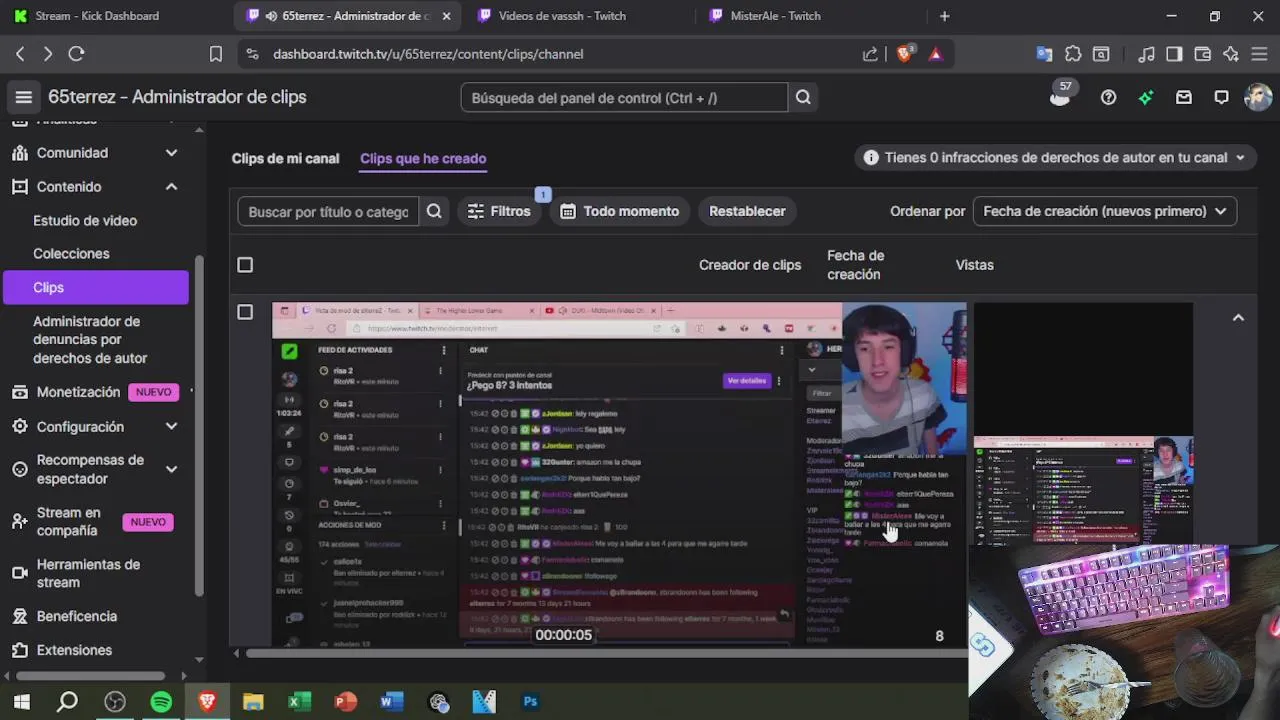Collapse the first clip details chevron
Screen dimensions: 1280x720
pyautogui.click(x=1238, y=318)
